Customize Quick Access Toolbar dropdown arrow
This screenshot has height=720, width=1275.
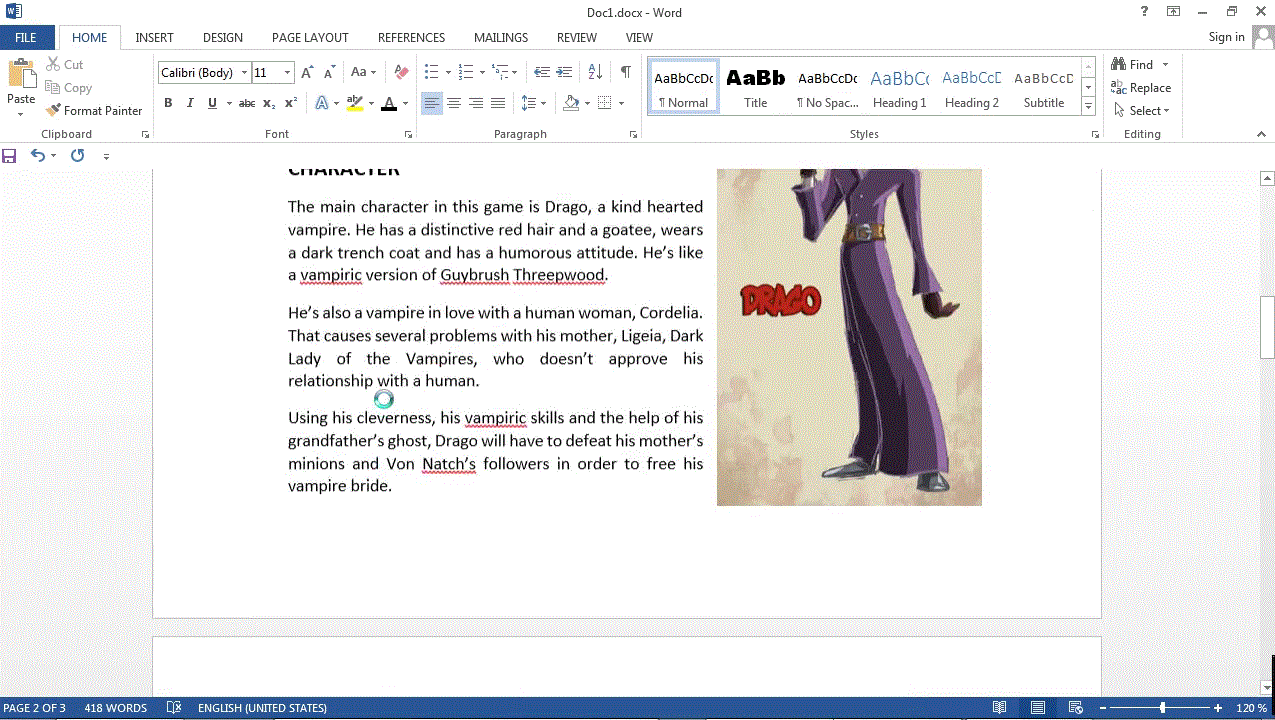click(106, 156)
